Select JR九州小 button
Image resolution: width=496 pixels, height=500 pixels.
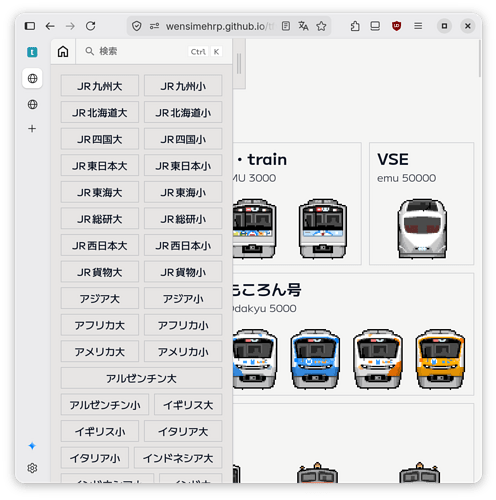[183, 86]
